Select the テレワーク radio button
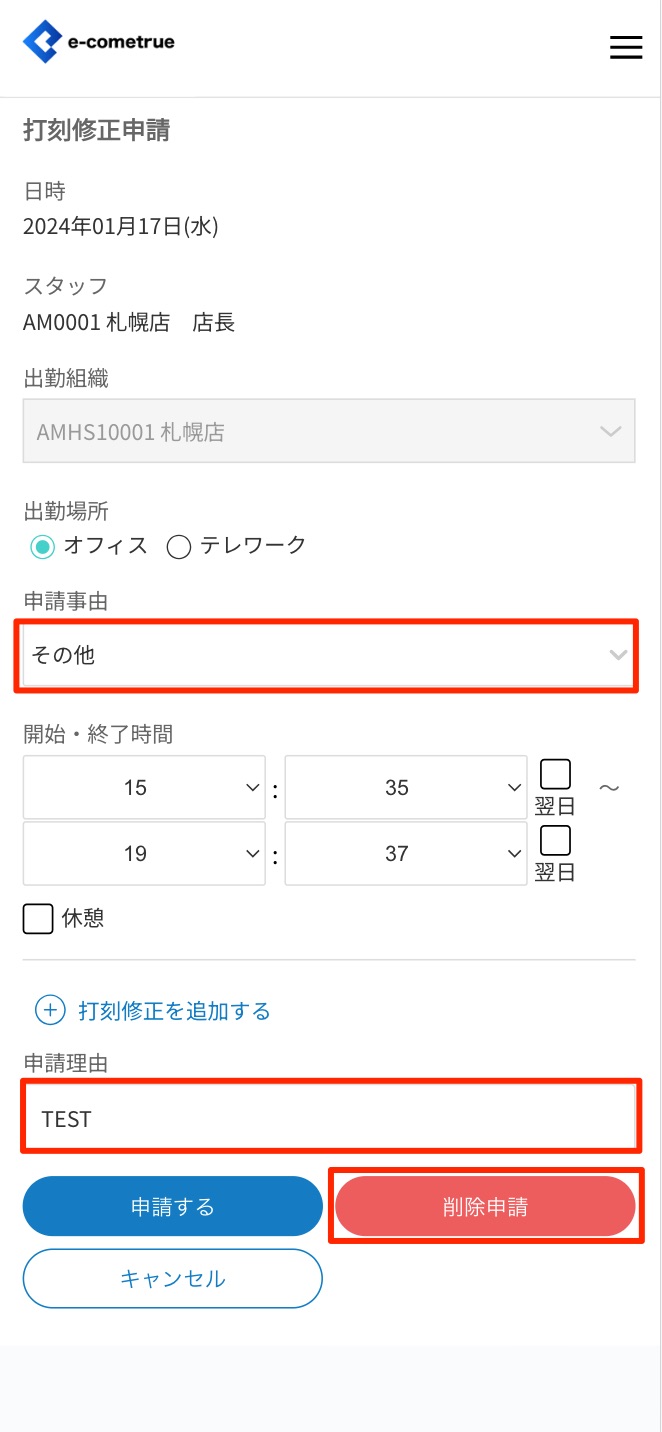The width and height of the screenshot is (662, 1432). click(179, 546)
